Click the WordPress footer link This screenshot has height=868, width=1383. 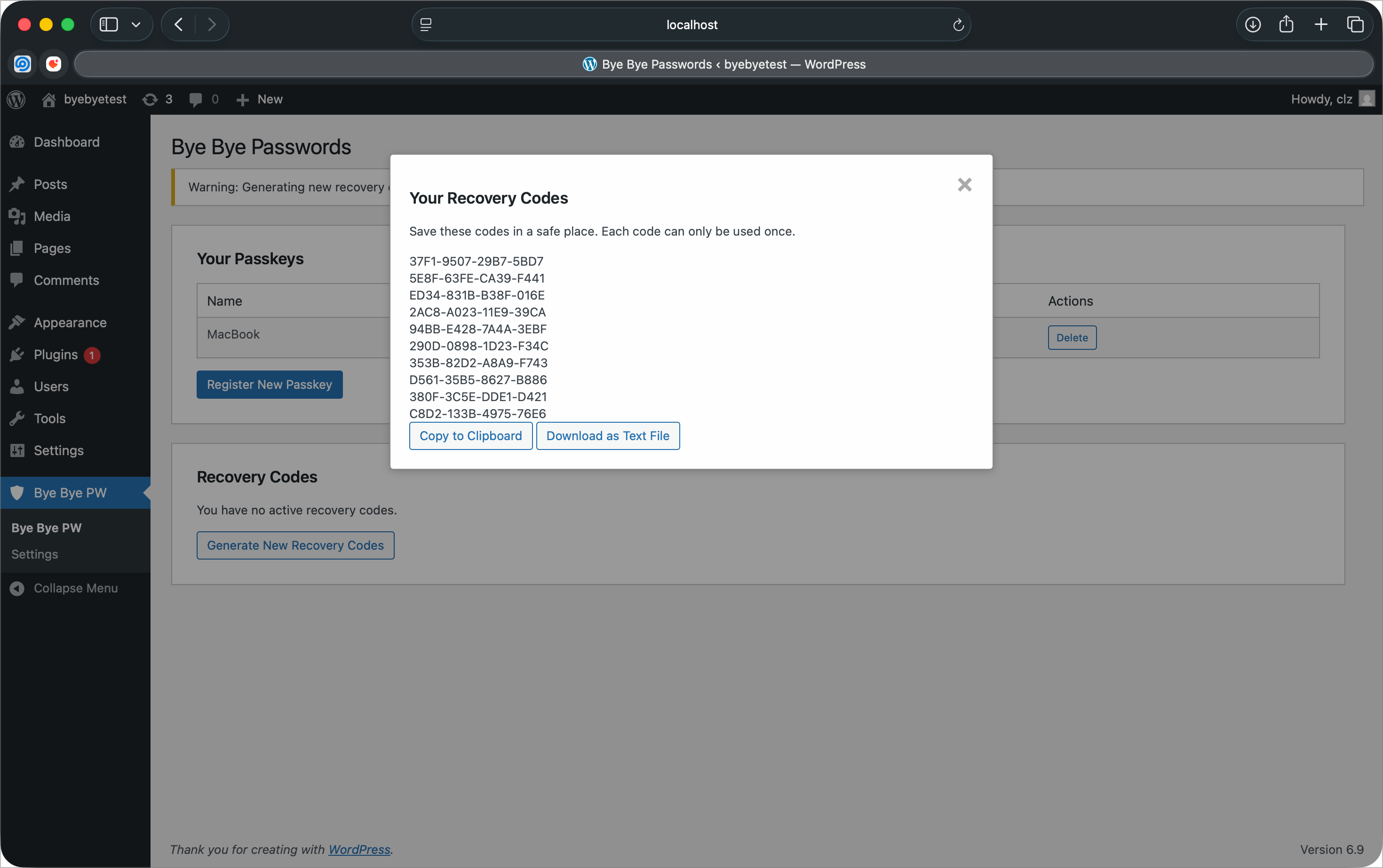pyautogui.click(x=359, y=849)
